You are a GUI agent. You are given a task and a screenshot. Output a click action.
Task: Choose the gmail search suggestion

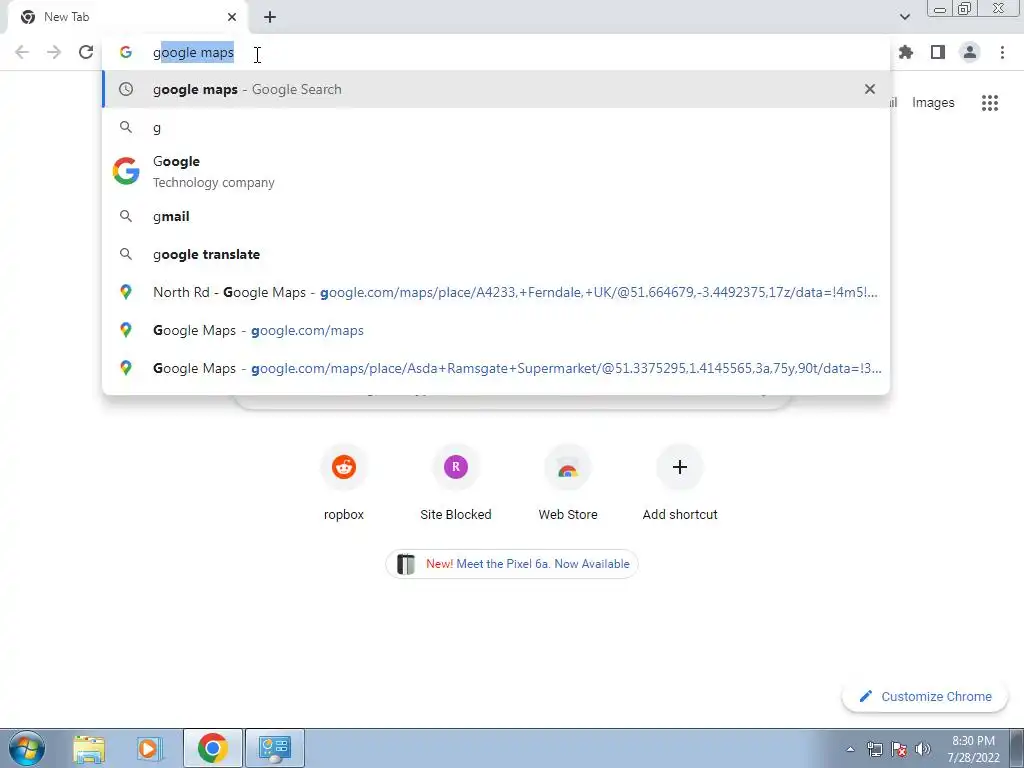click(496, 216)
